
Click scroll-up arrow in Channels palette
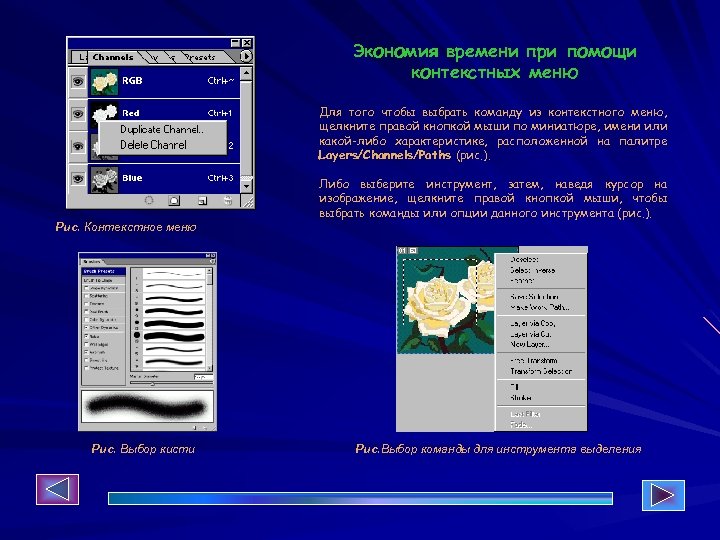tap(247, 73)
